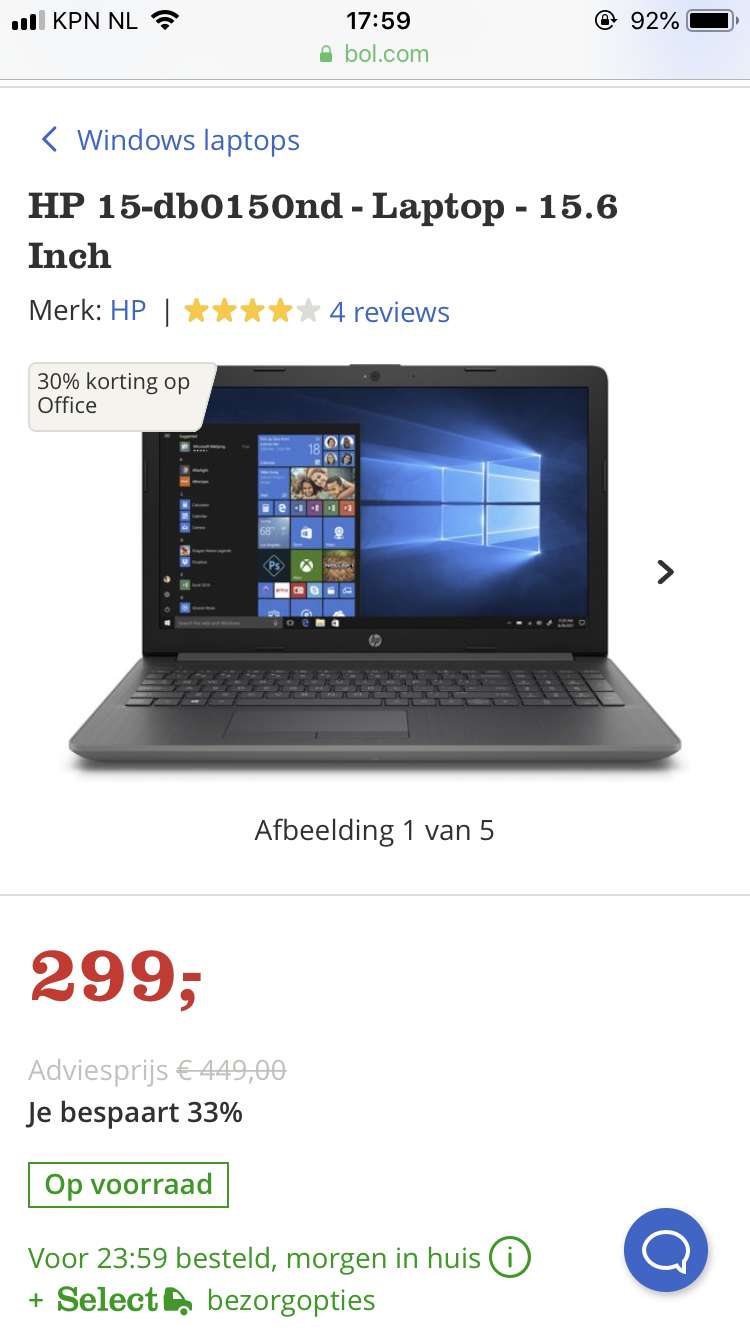Tap the product title HP 15-db0150nd
The width and height of the screenshot is (750, 1334).
(x=323, y=231)
